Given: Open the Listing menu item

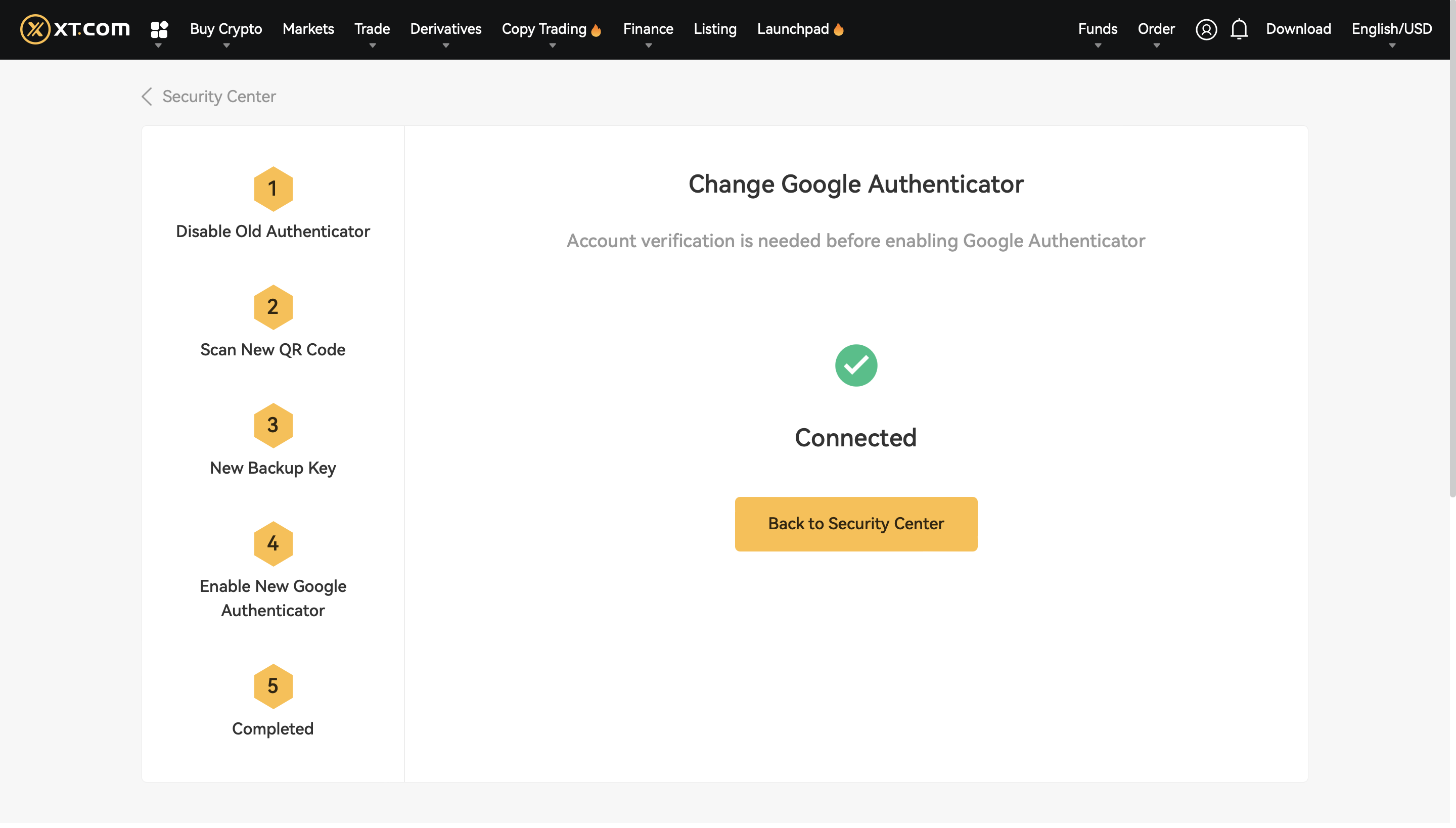Looking at the screenshot, I should point(715,29).
